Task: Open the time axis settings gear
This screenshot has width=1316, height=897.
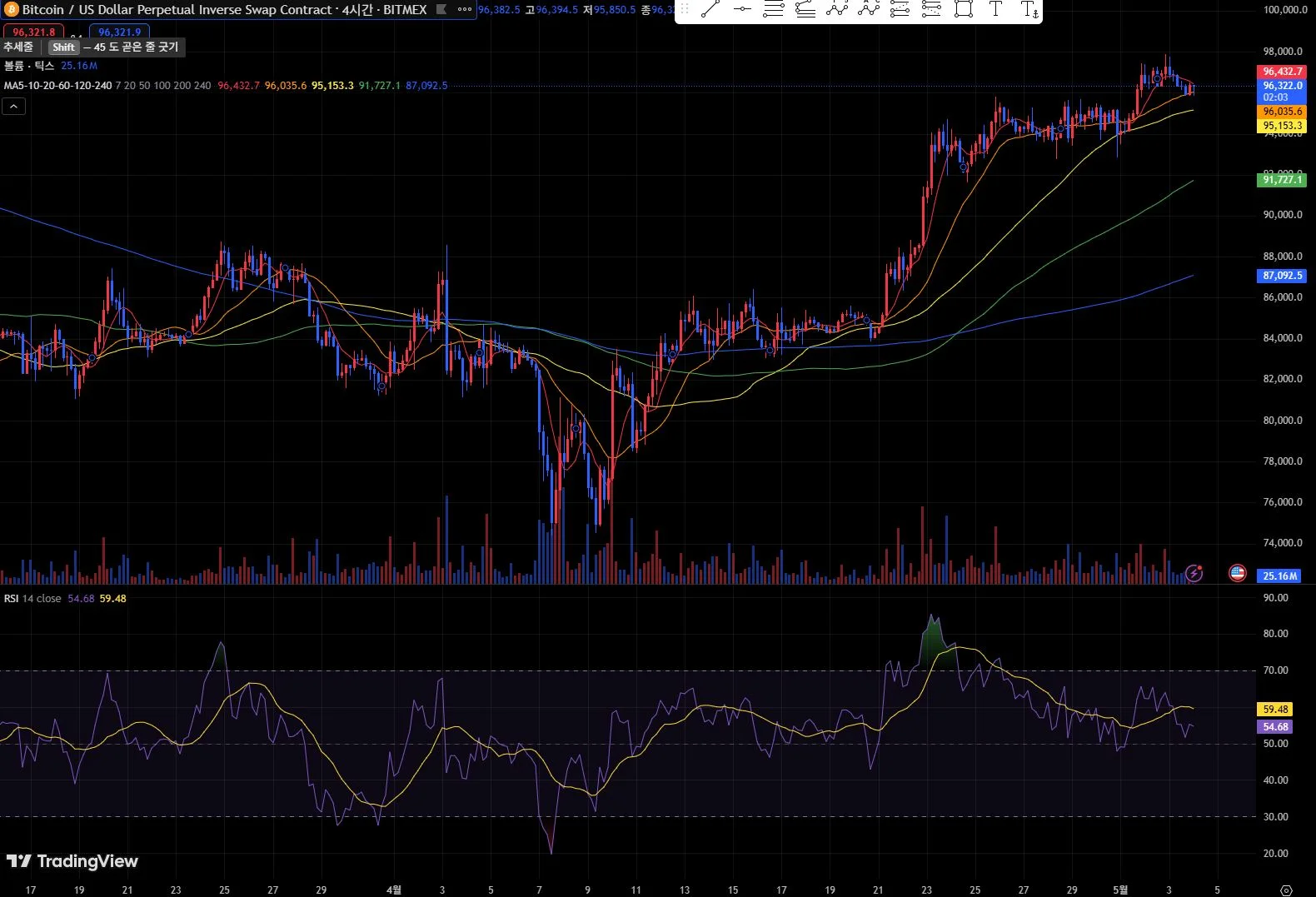Action: [1286, 890]
